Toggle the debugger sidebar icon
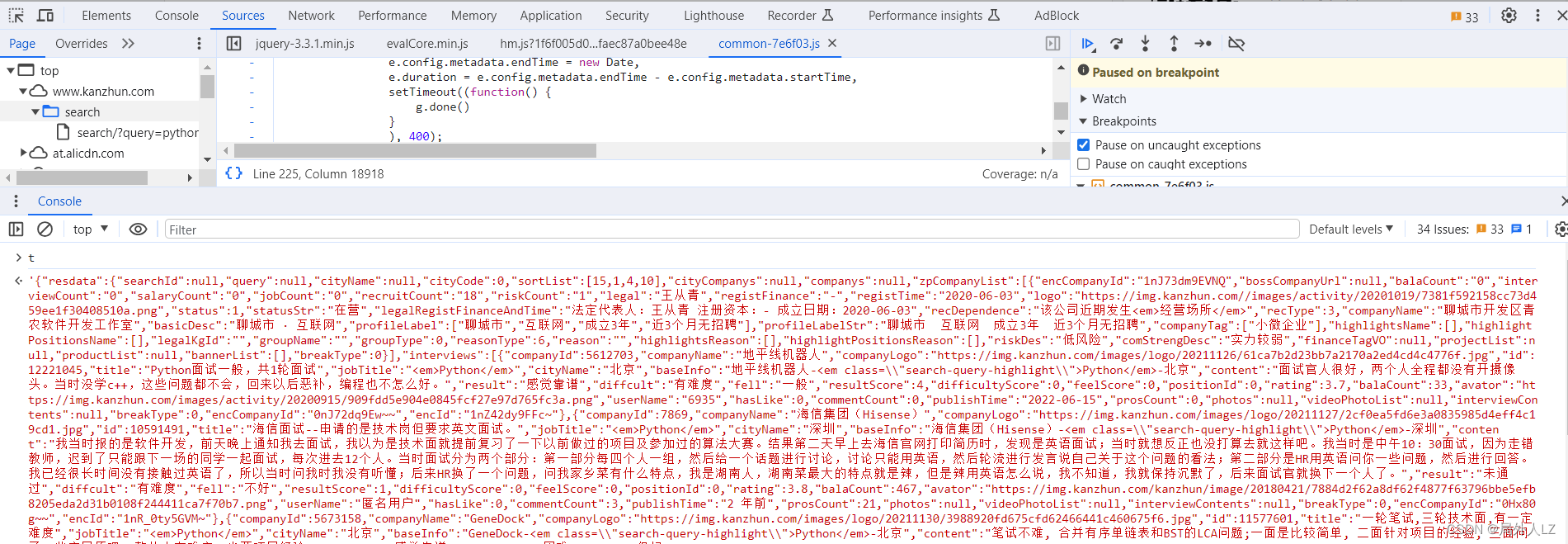Screen dimensions: 1568x544 click(x=1052, y=44)
